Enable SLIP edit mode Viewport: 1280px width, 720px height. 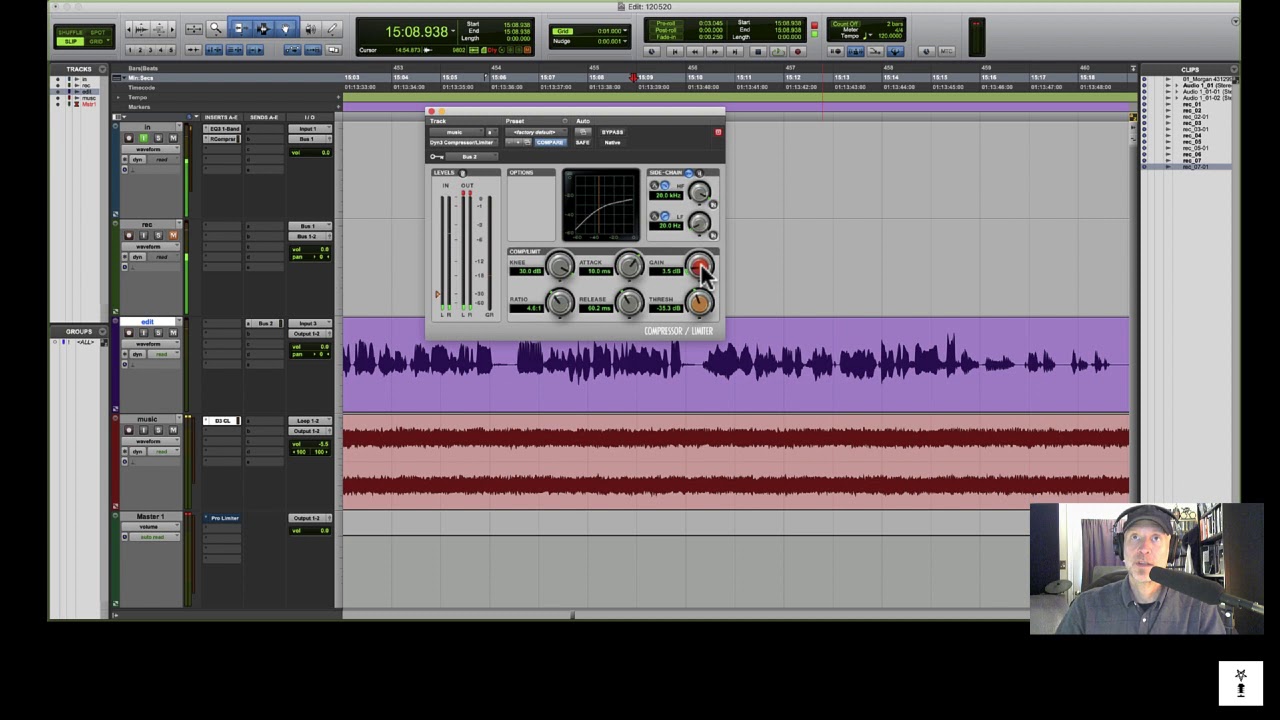coord(70,41)
